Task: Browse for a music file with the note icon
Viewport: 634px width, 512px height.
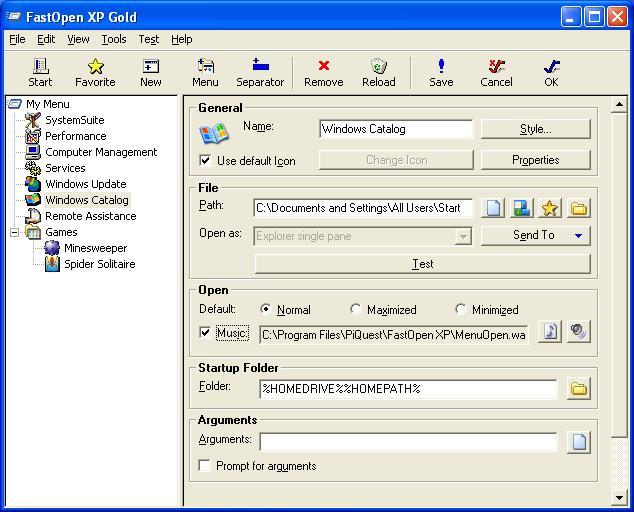Action: (x=550, y=332)
